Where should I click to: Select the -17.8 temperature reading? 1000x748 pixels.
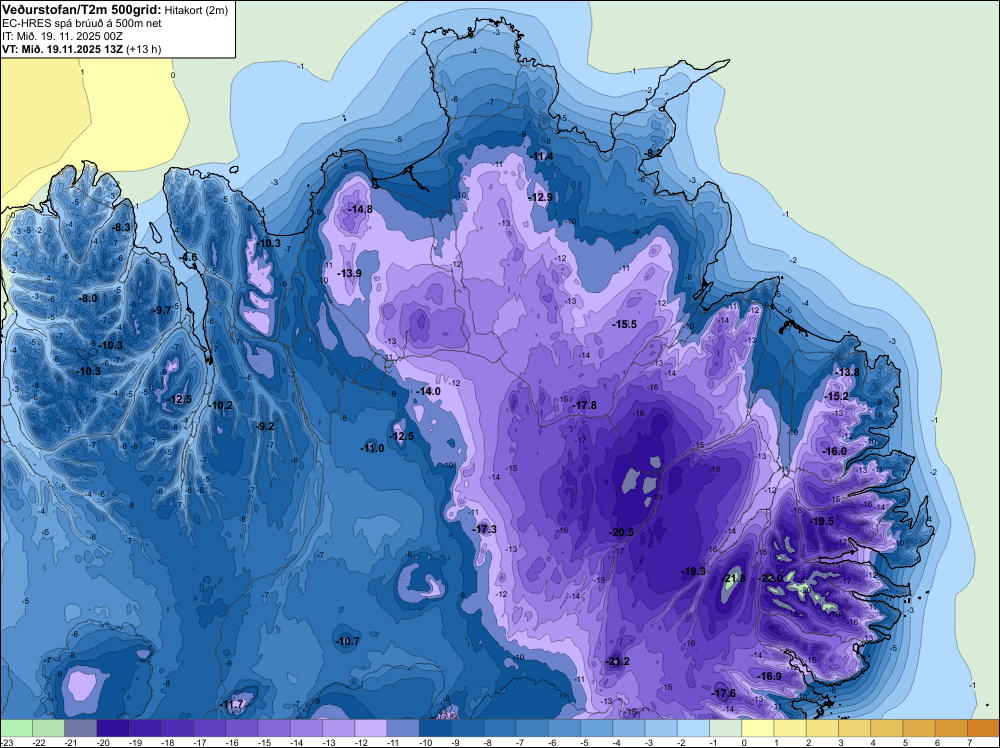[x=584, y=405]
